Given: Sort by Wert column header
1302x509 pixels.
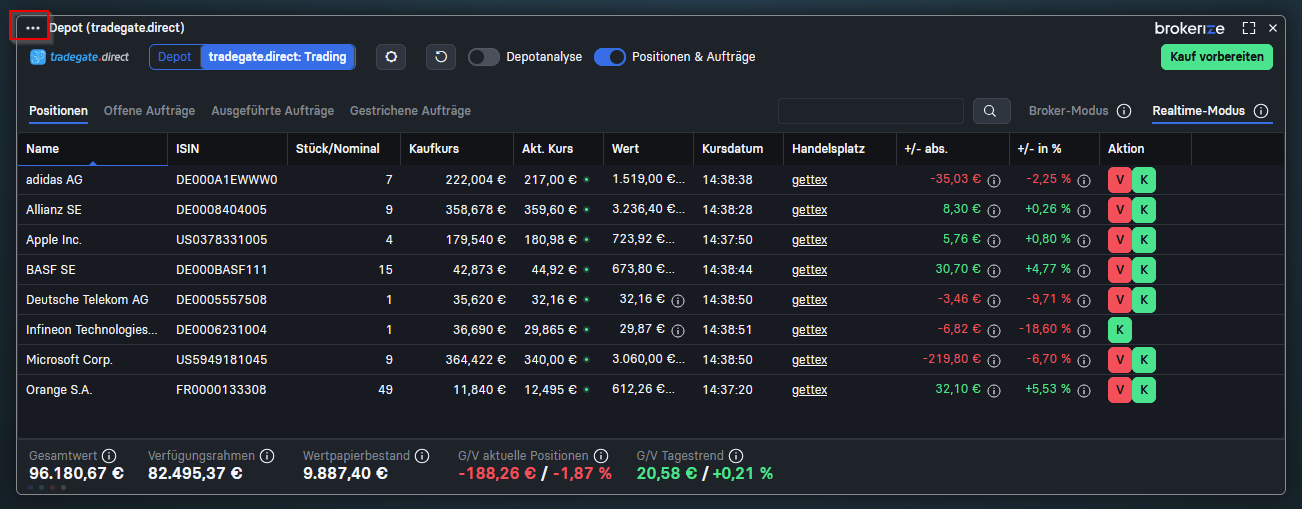Looking at the screenshot, I should tap(648, 149).
